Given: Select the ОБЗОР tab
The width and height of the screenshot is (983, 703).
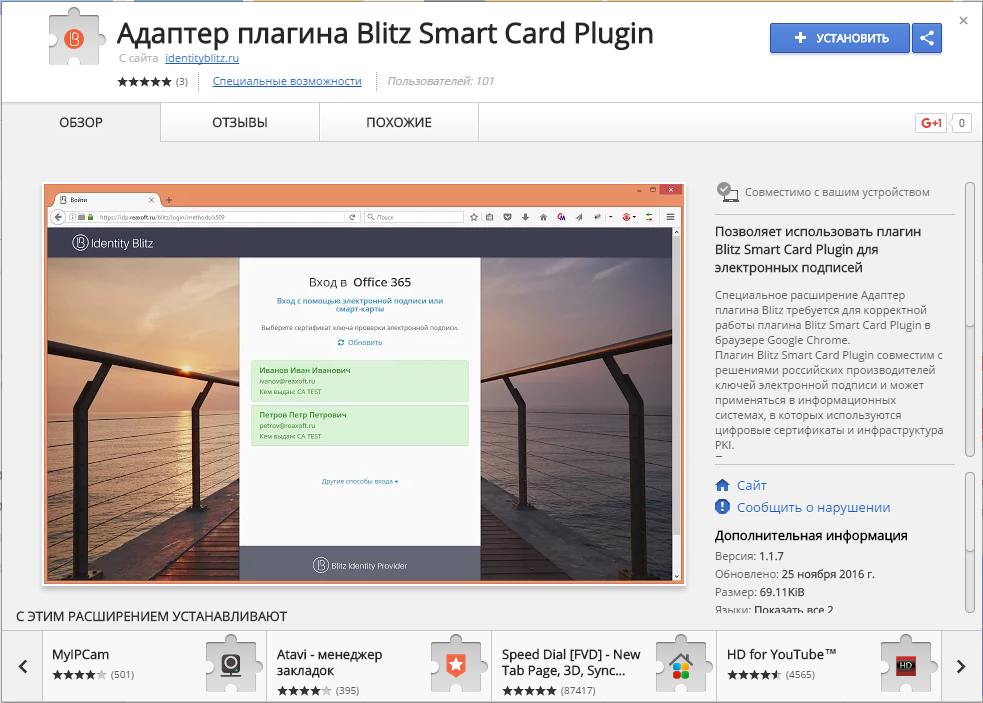Looking at the screenshot, I should click(81, 123).
